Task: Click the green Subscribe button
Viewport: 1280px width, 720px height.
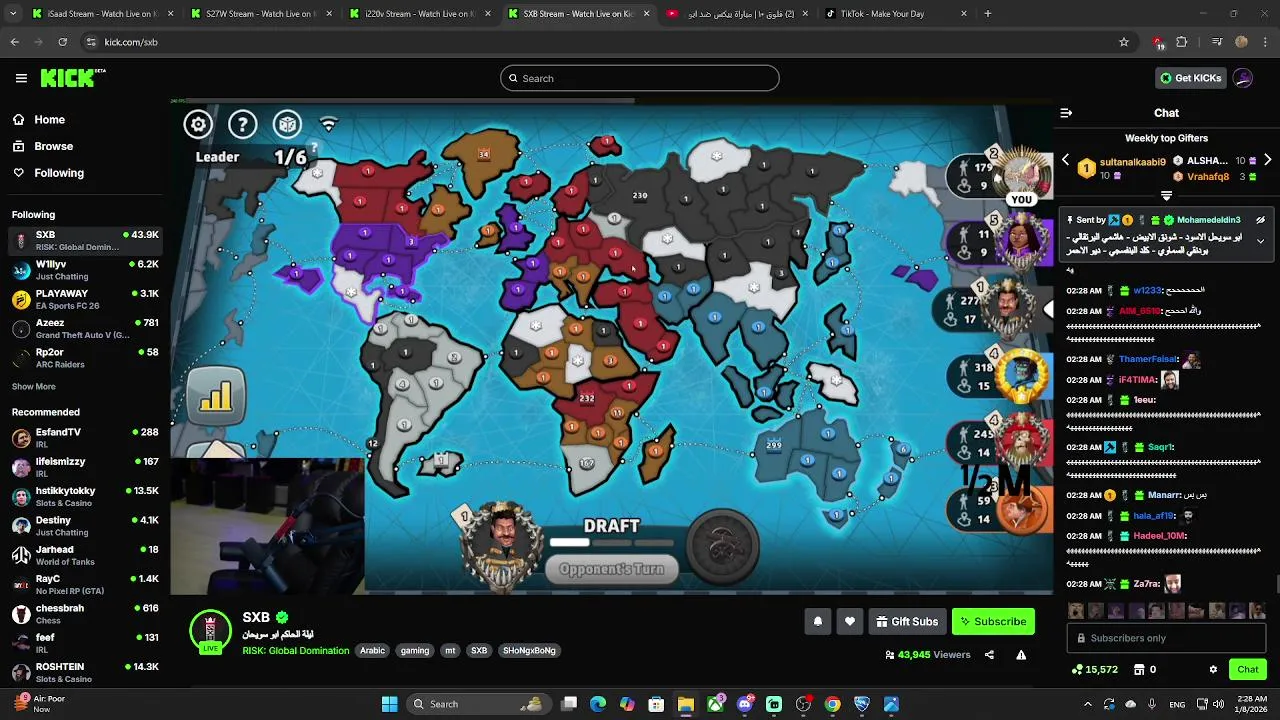Action: click(x=993, y=622)
